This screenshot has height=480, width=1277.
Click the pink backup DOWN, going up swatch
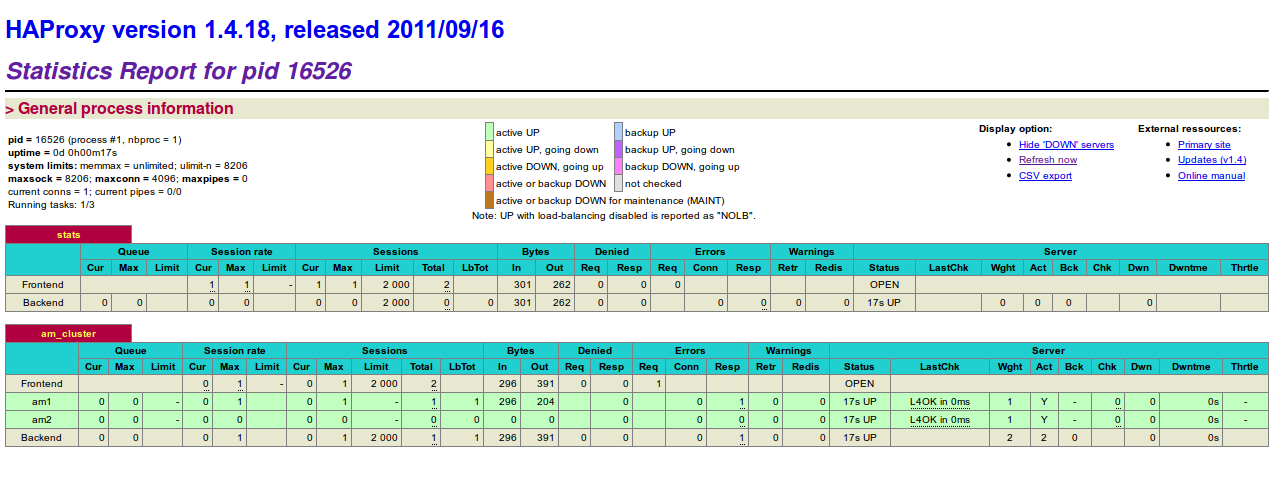pos(619,166)
